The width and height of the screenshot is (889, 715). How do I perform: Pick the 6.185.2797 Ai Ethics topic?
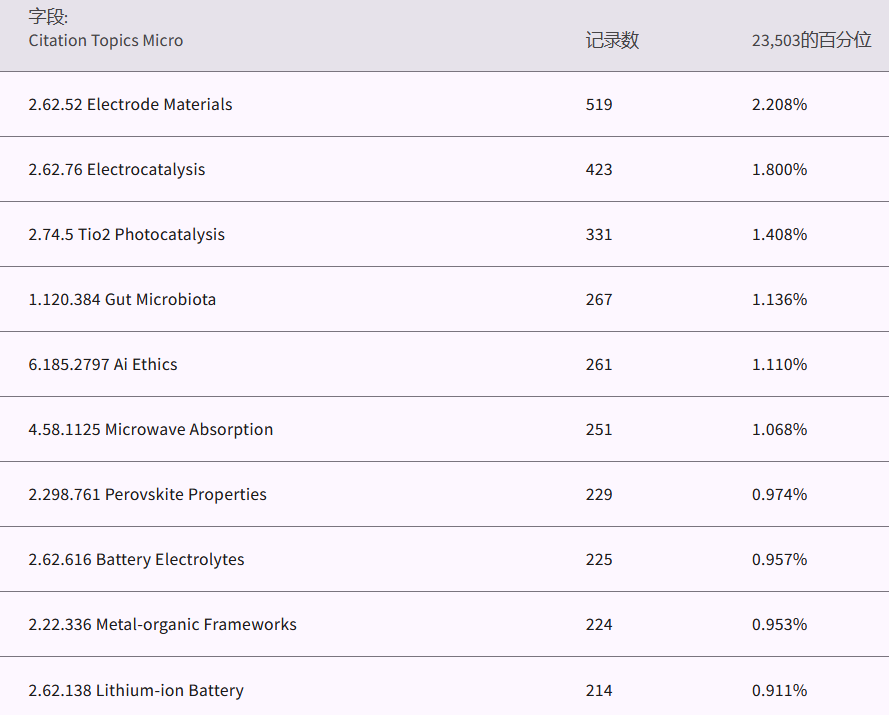click(x=103, y=365)
